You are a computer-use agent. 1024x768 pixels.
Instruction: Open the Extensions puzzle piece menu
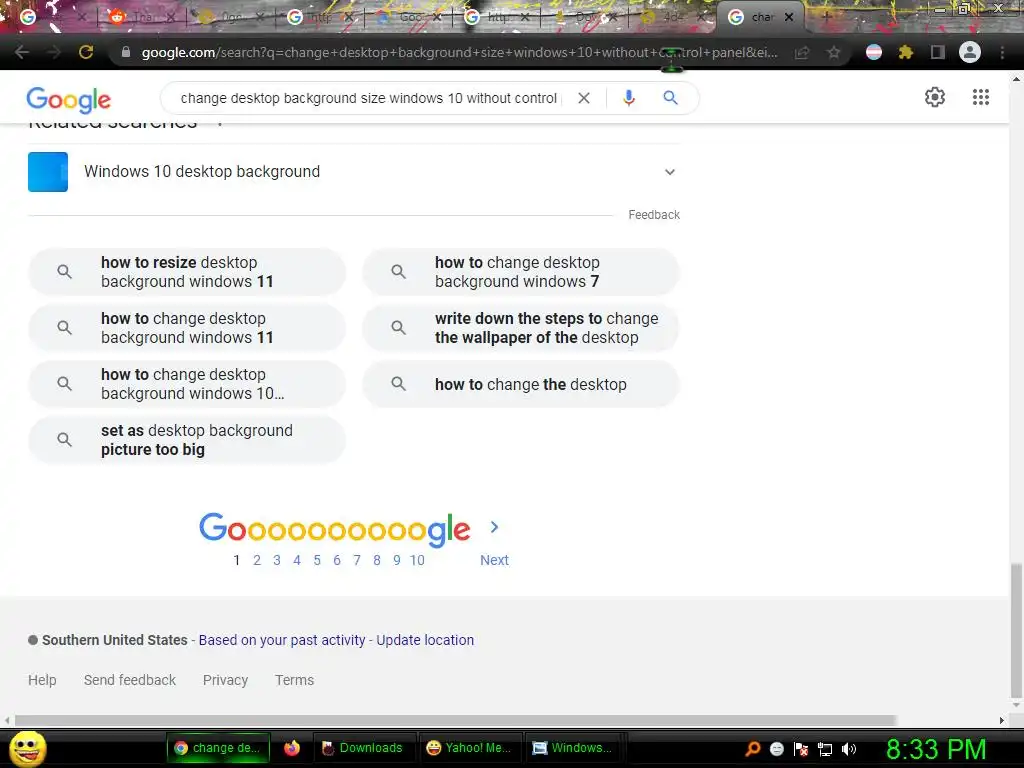(905, 52)
